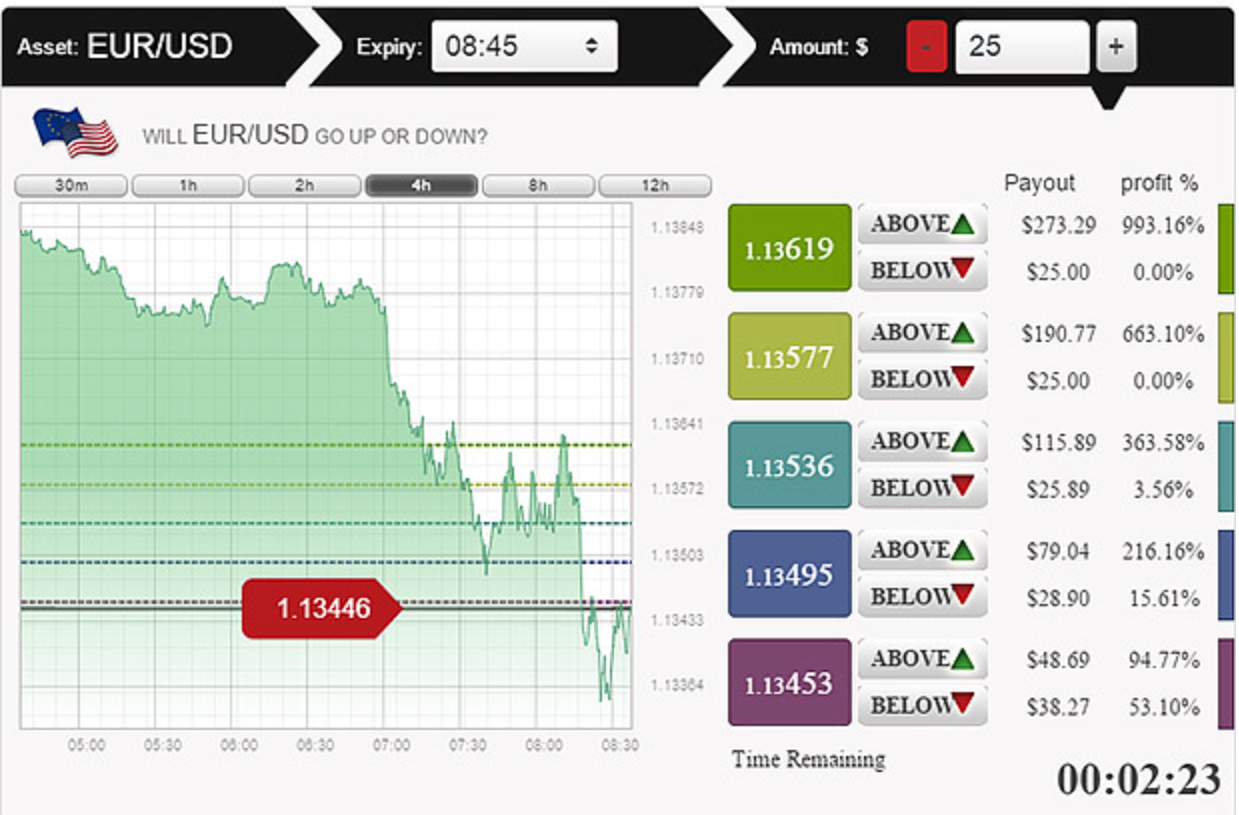This screenshot has width=1239, height=815.
Task: Increase the trade amount with plus button
Action: coord(1115,45)
